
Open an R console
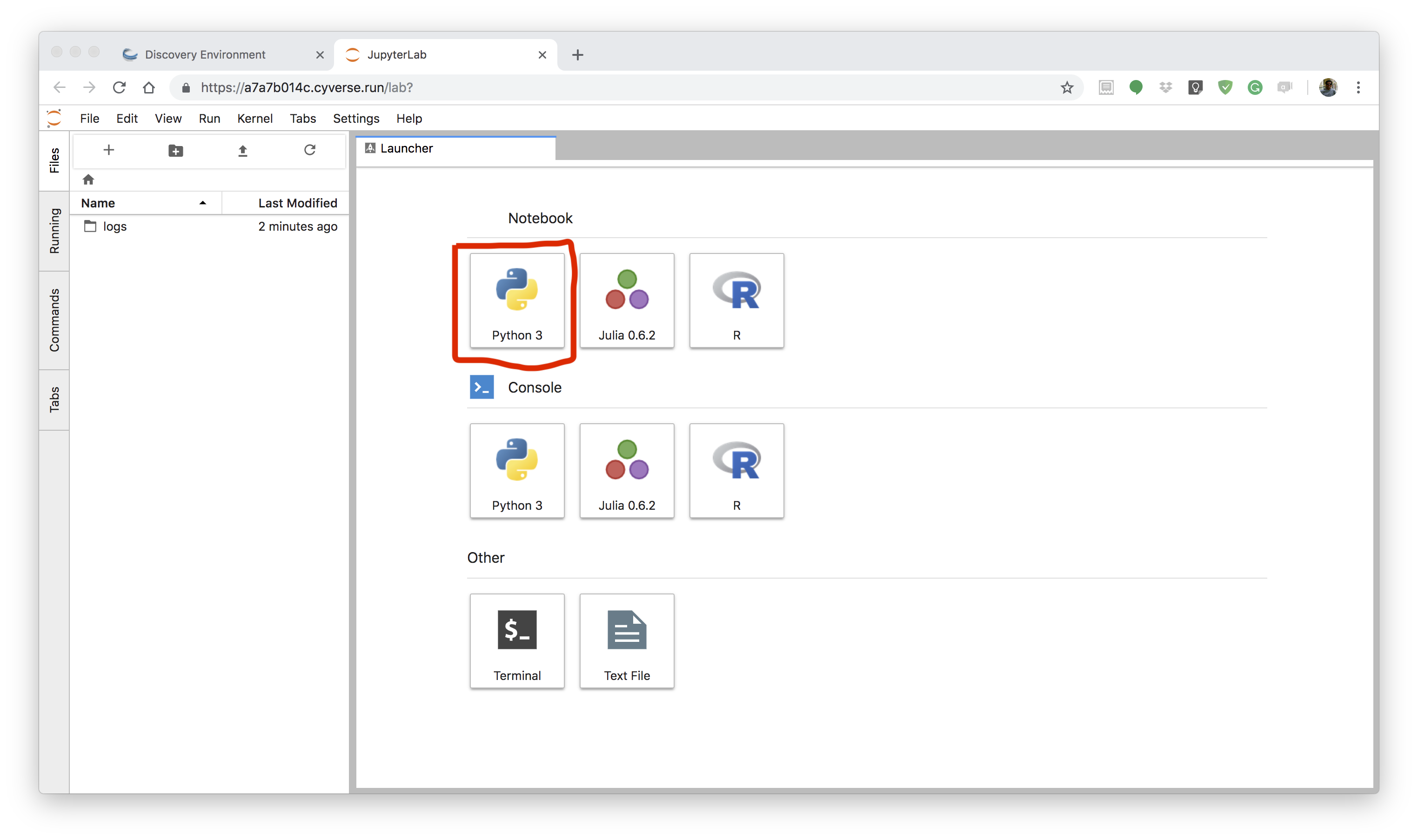(736, 470)
